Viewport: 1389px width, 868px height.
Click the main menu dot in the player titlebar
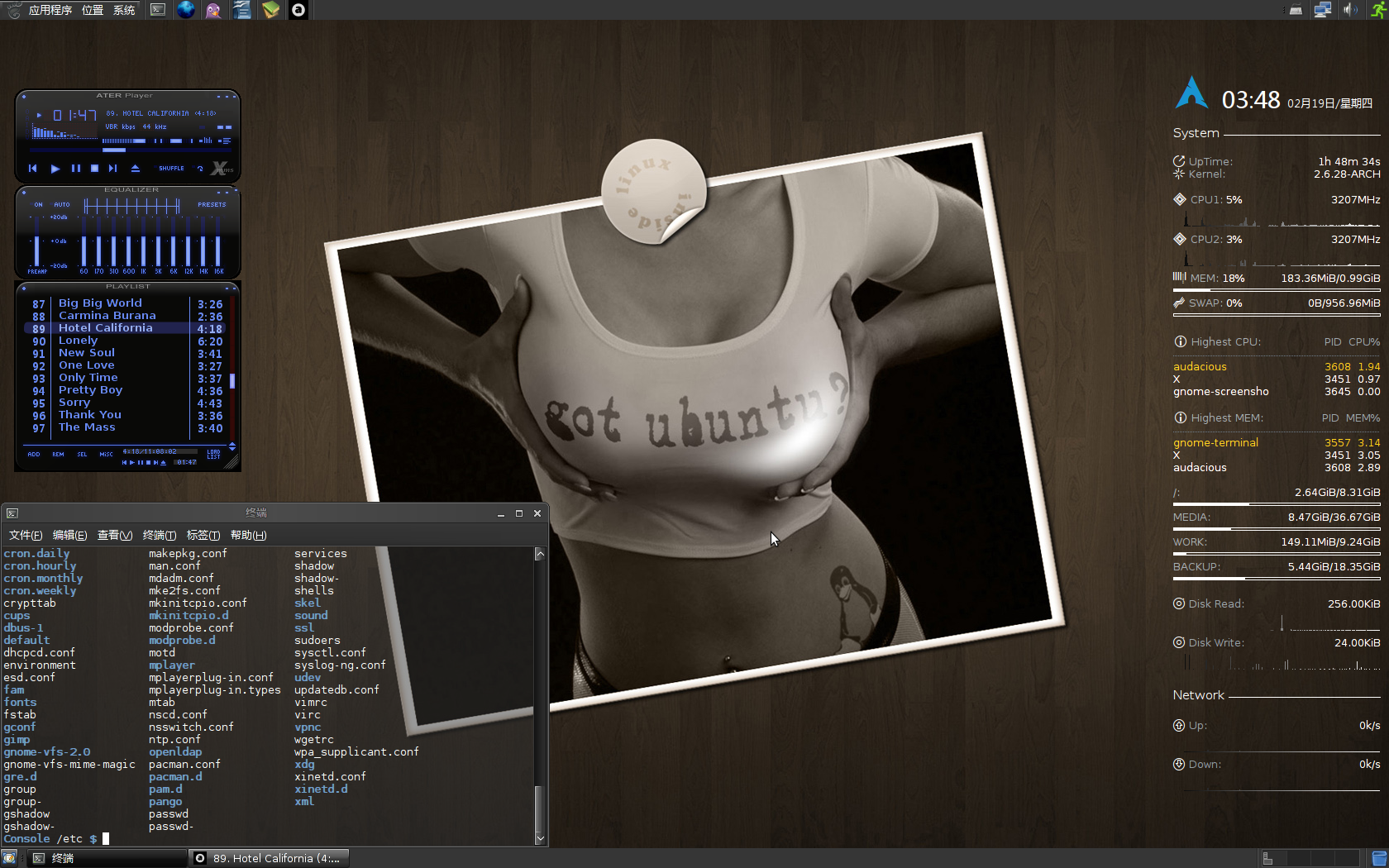tap(24, 96)
